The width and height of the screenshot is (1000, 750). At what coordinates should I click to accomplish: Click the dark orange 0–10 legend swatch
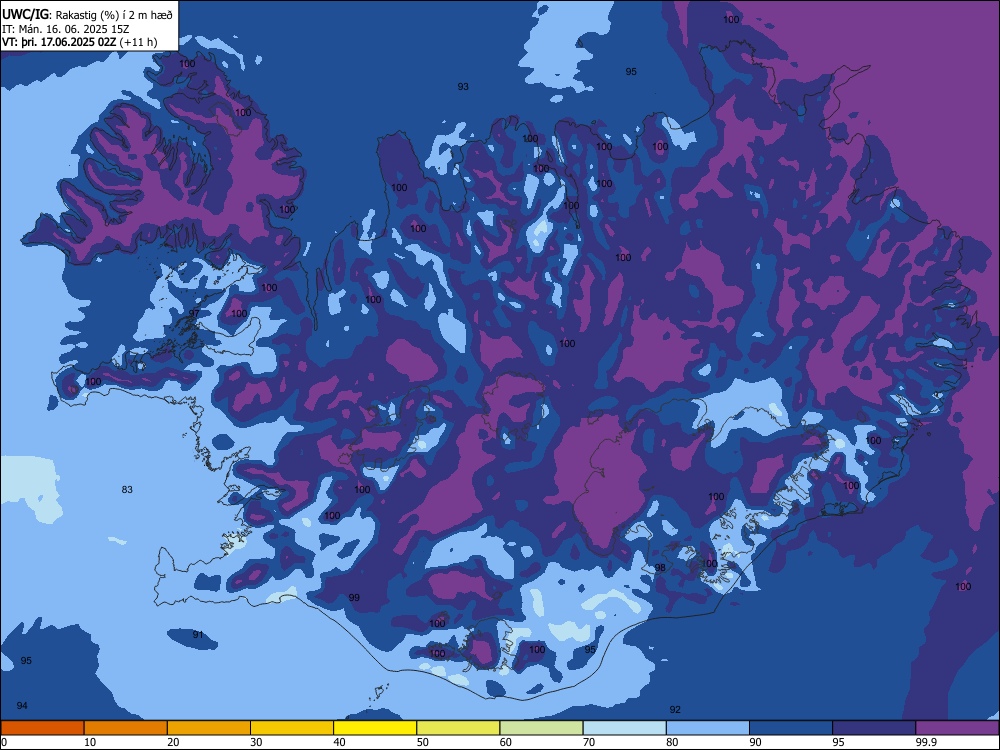pyautogui.click(x=42, y=728)
